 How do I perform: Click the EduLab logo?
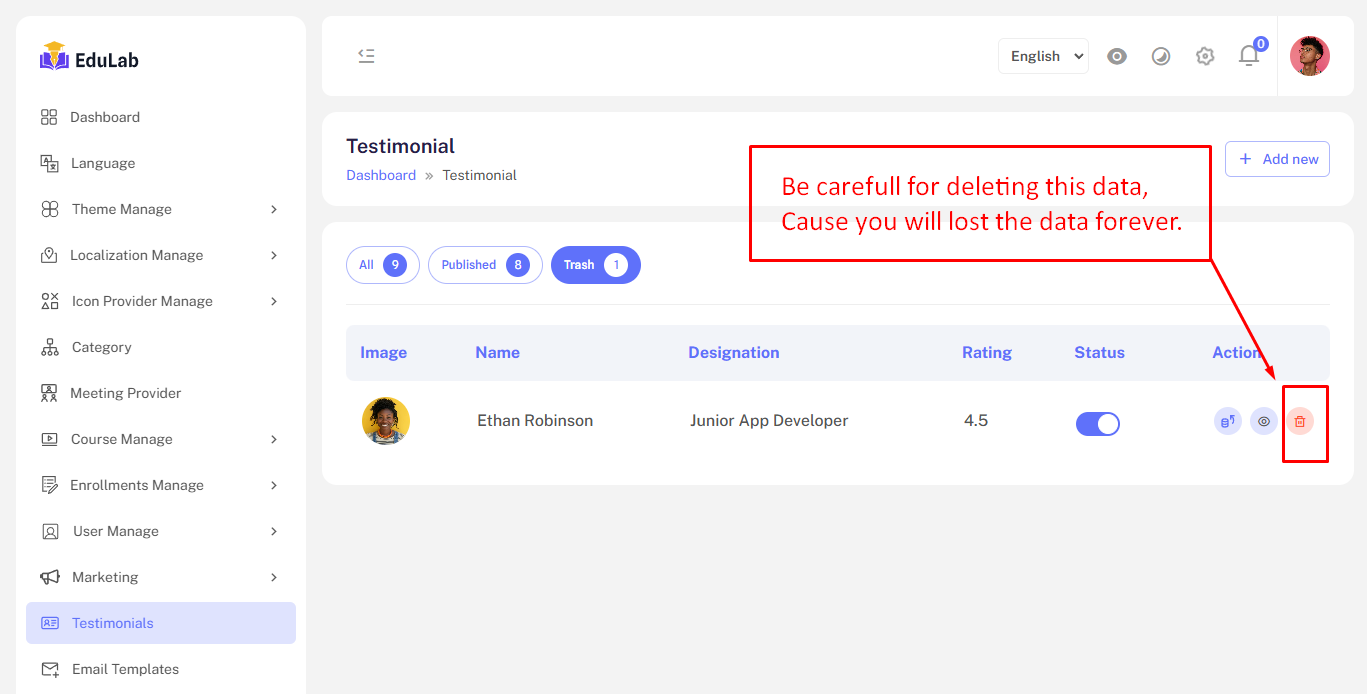click(x=89, y=58)
